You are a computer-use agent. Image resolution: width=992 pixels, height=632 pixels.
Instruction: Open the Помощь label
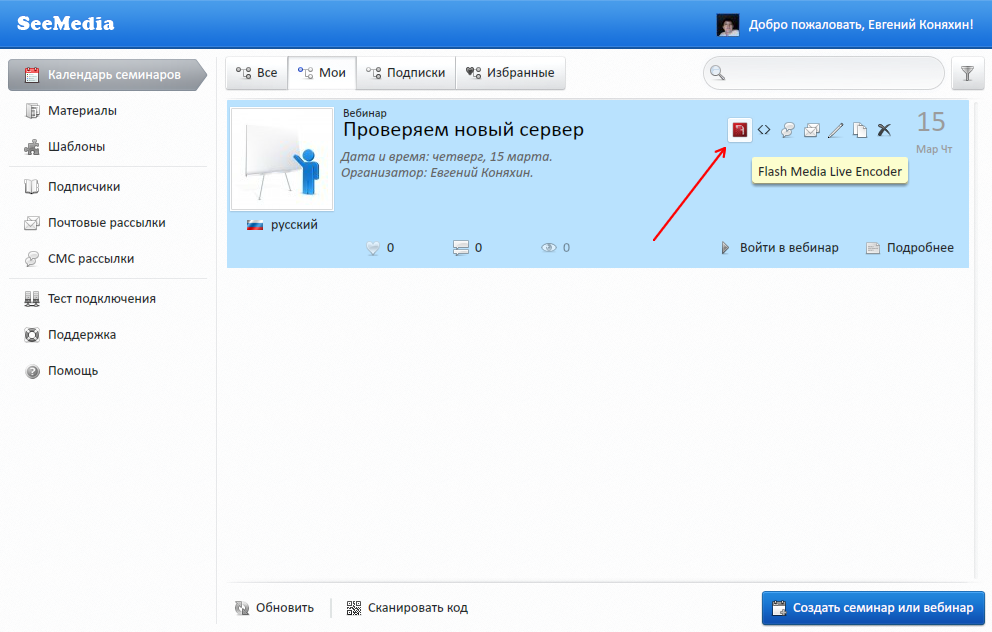click(73, 371)
